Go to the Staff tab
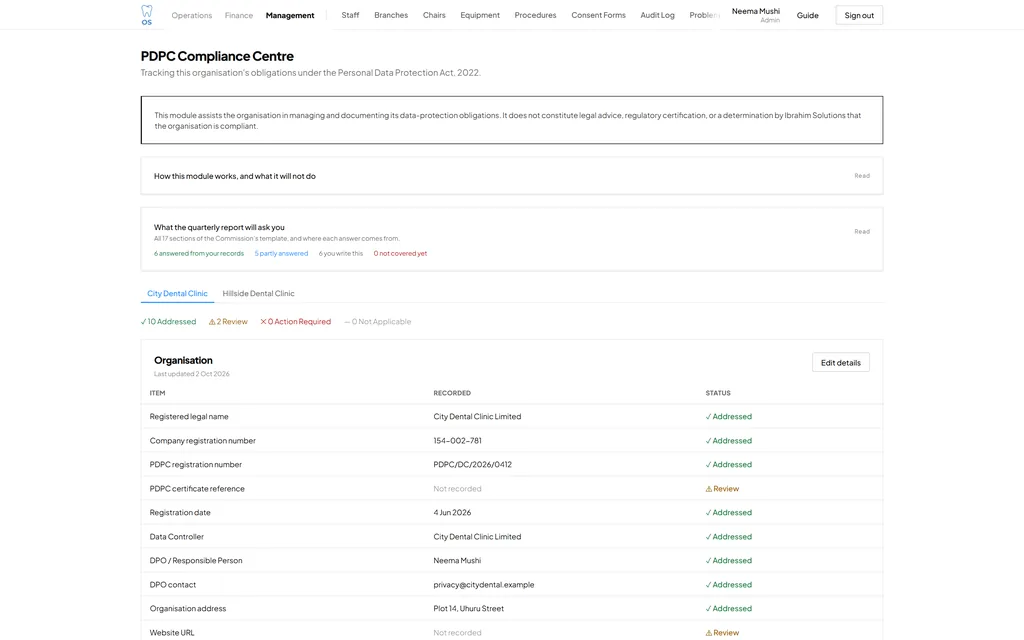1024x640 pixels. pyautogui.click(x=350, y=15)
